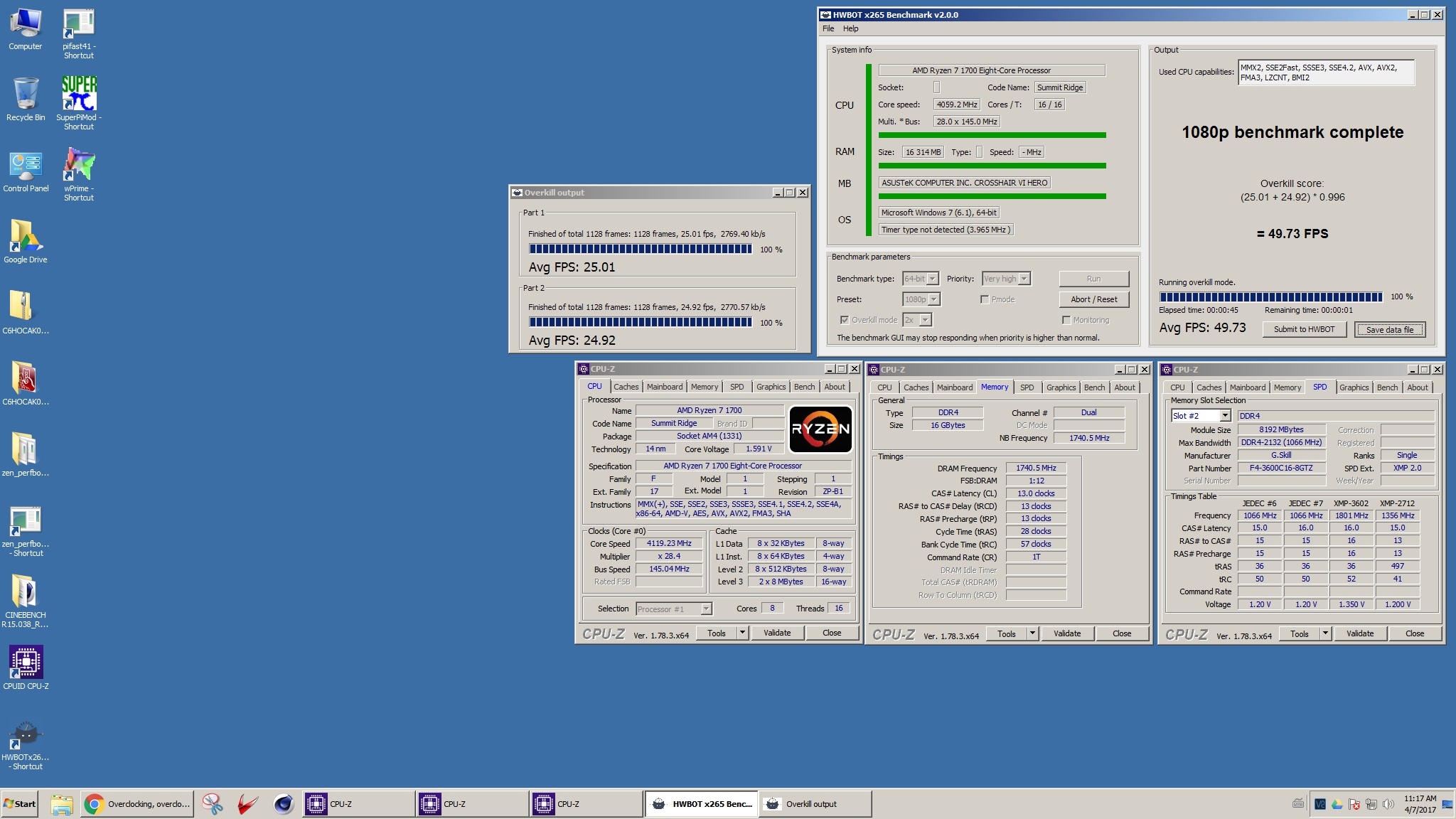
Task: Click the Part Number F4-3600C16-8GTZ value
Action: pyautogui.click(x=1281, y=468)
